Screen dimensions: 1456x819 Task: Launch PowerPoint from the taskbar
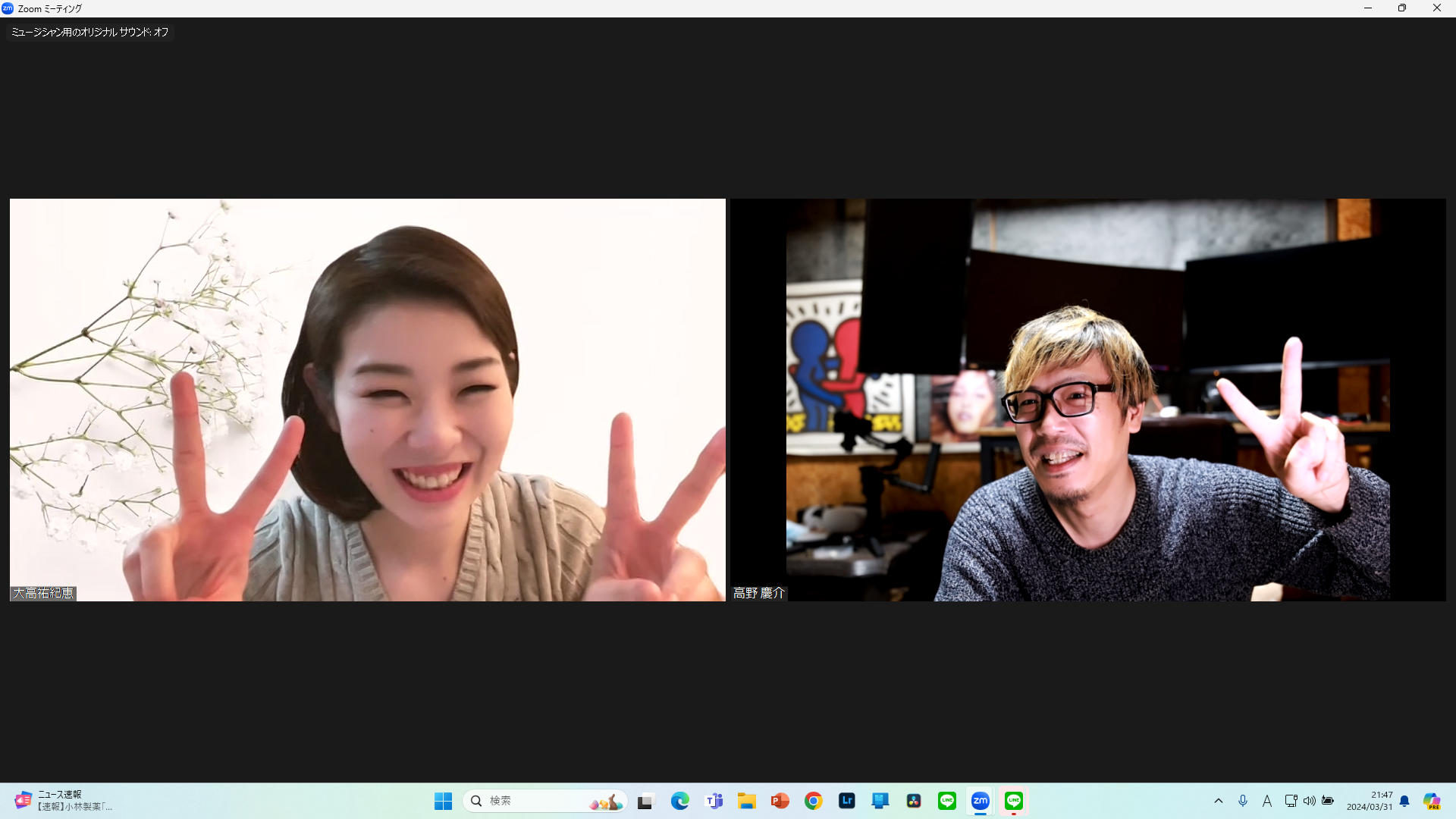[780, 801]
